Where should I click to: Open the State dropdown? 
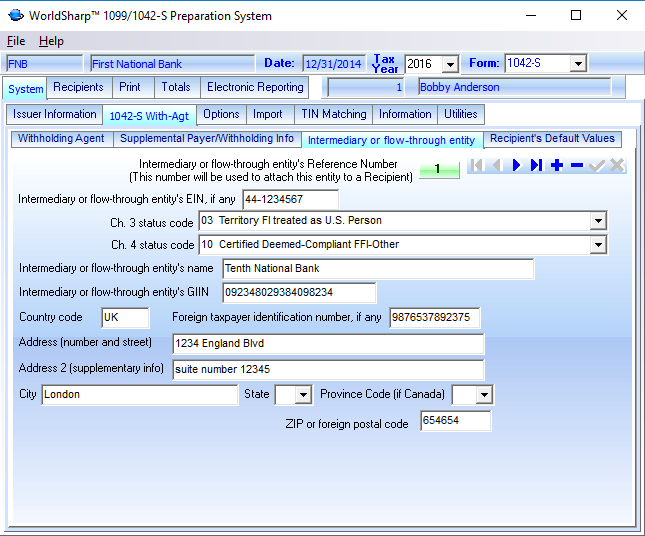pyautogui.click(x=303, y=395)
